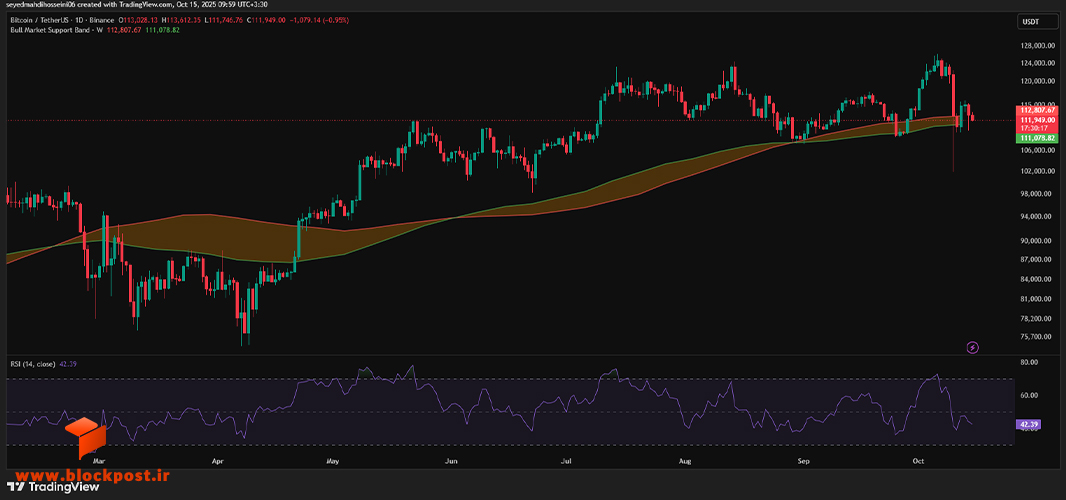
Task: Click the 78,200.00 price axis label
Action: click(1035, 318)
